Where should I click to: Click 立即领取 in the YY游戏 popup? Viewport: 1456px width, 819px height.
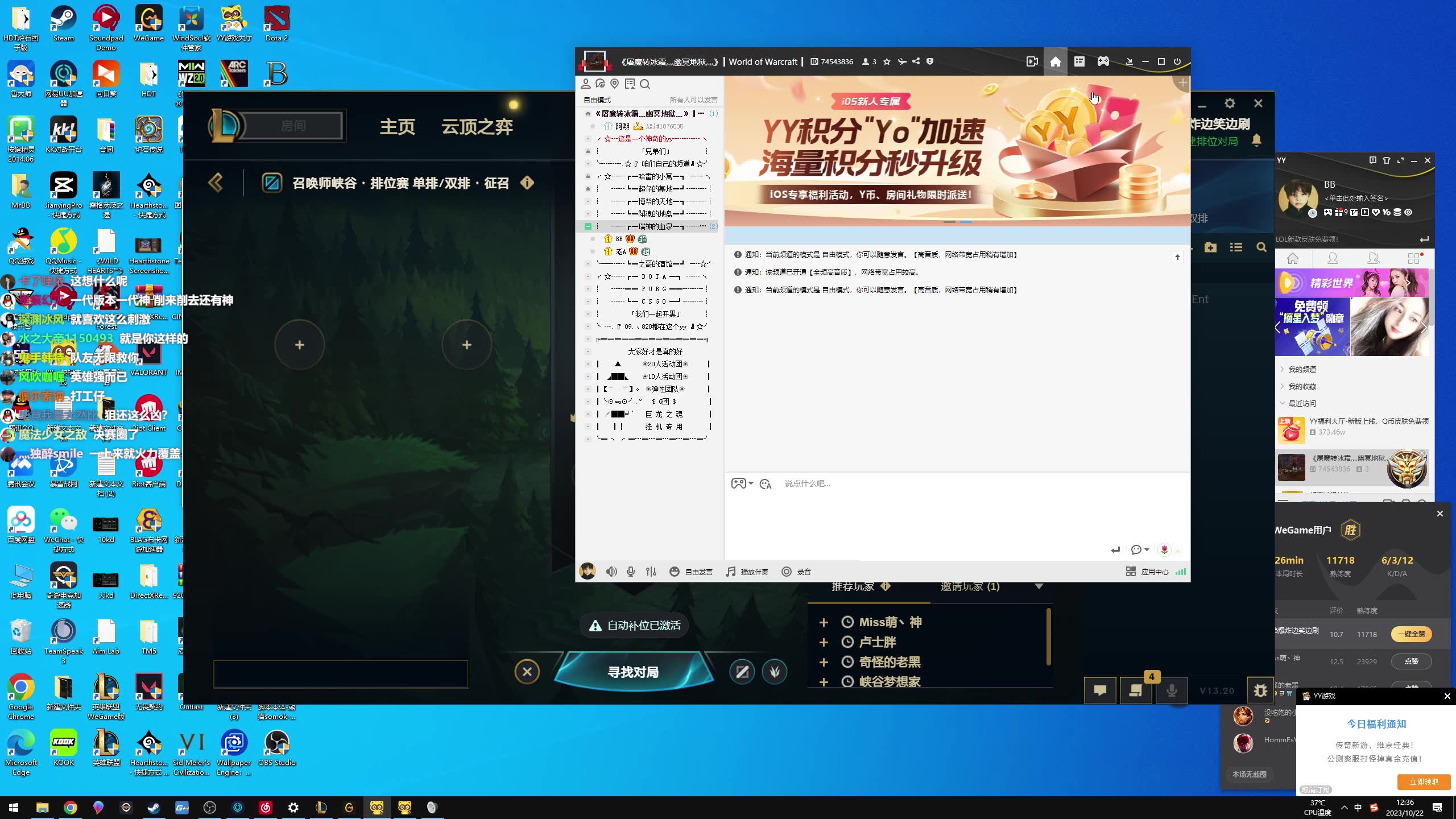(x=1424, y=782)
